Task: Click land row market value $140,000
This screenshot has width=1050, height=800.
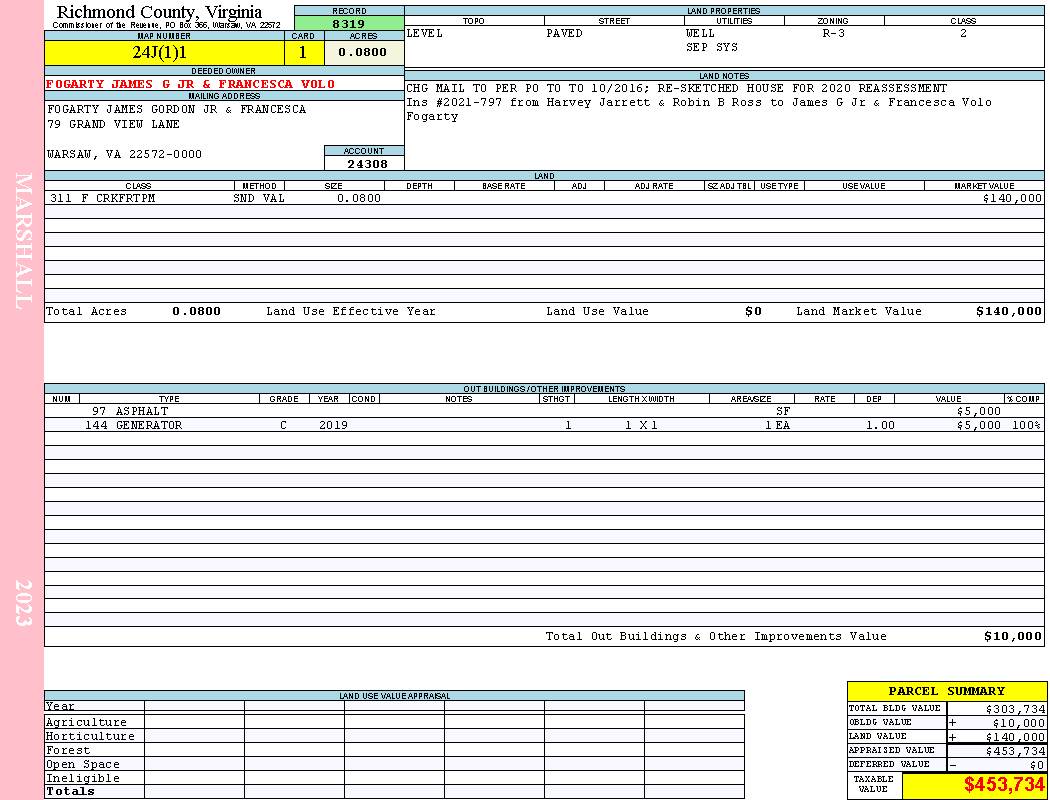Action: [x=1012, y=198]
